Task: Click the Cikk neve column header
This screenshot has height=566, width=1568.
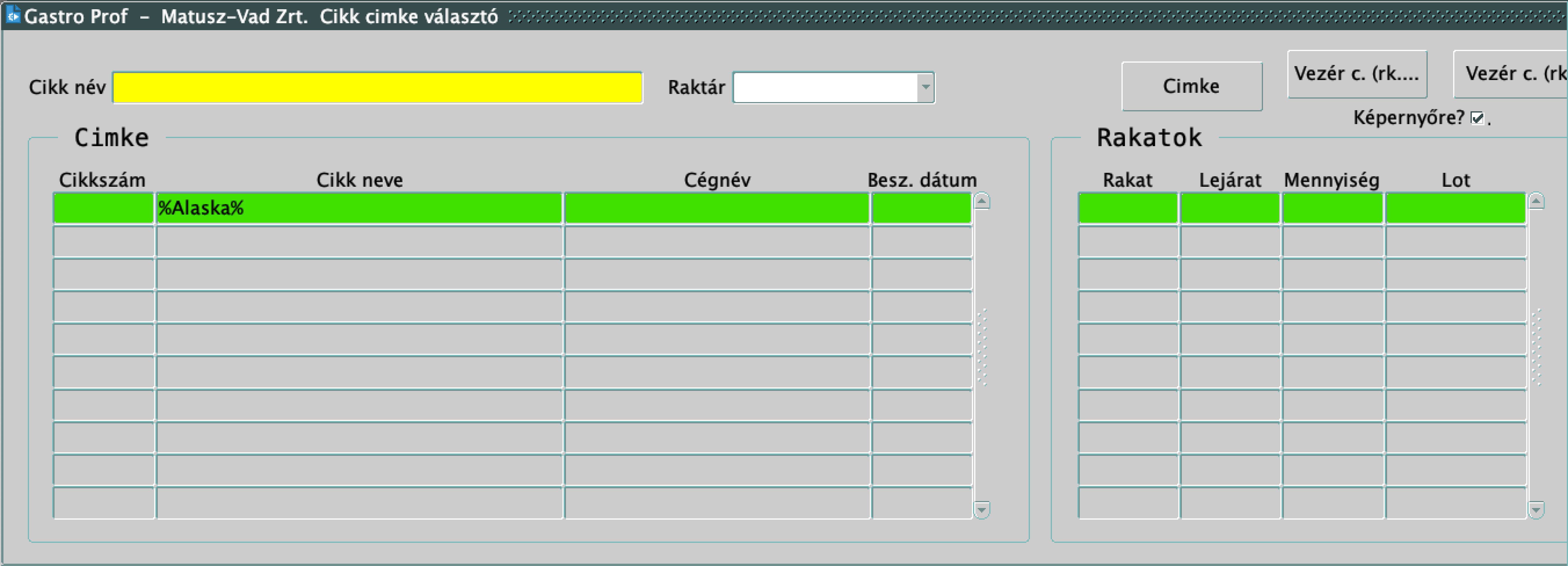Action: tap(359, 180)
